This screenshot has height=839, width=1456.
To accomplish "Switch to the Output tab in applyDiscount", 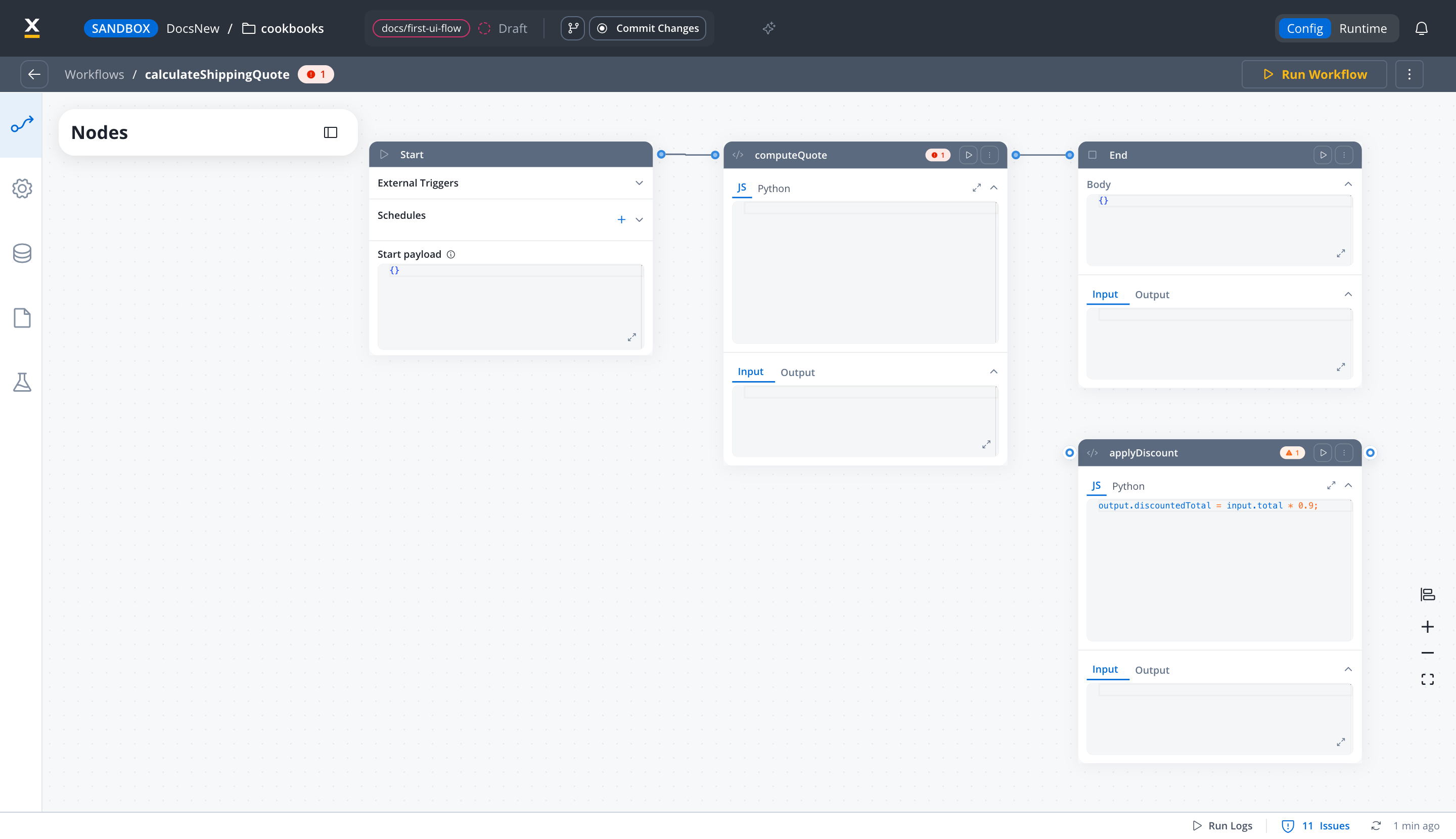I will 1152,670.
